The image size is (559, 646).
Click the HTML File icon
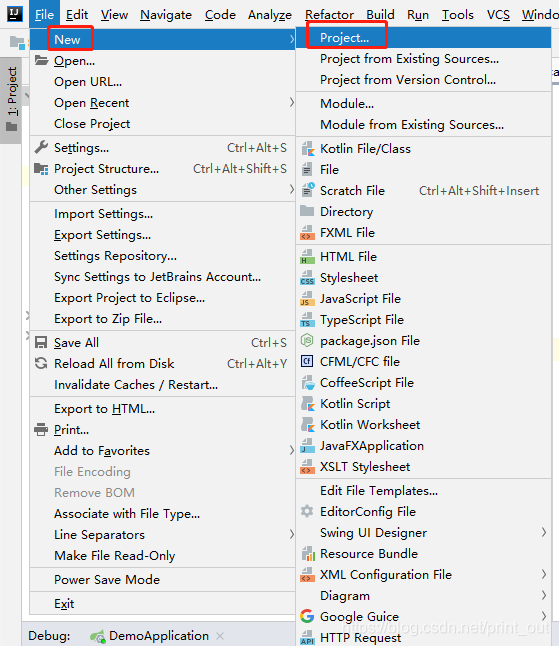pyautogui.click(x=307, y=256)
